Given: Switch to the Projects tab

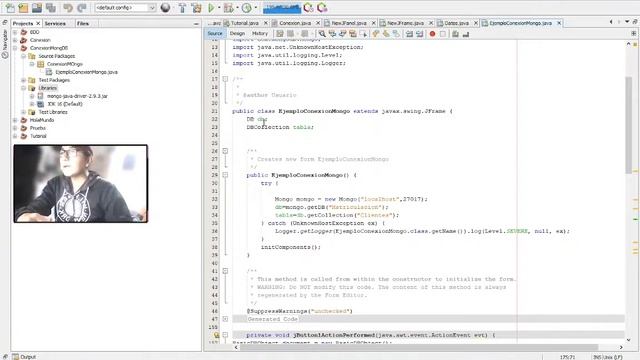Looking at the screenshot, I should pos(22,23).
